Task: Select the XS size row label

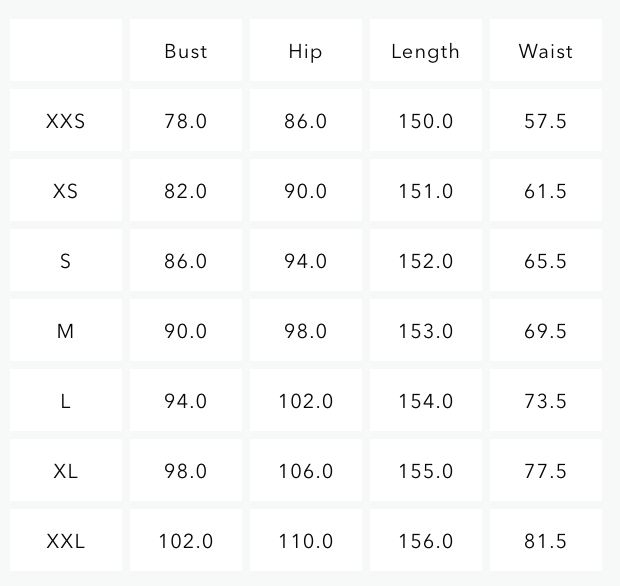Action: (66, 191)
